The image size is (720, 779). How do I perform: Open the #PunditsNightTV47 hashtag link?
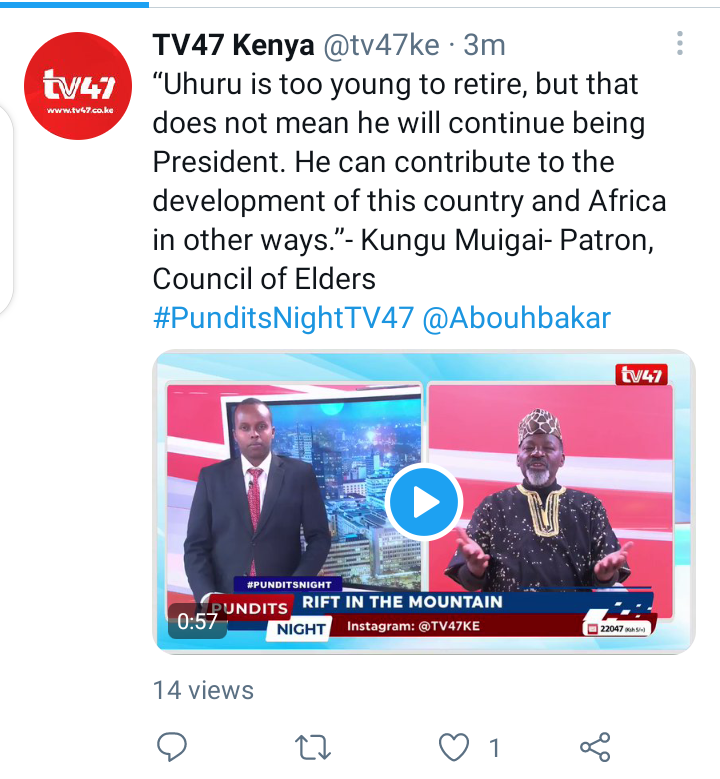[x=283, y=318]
